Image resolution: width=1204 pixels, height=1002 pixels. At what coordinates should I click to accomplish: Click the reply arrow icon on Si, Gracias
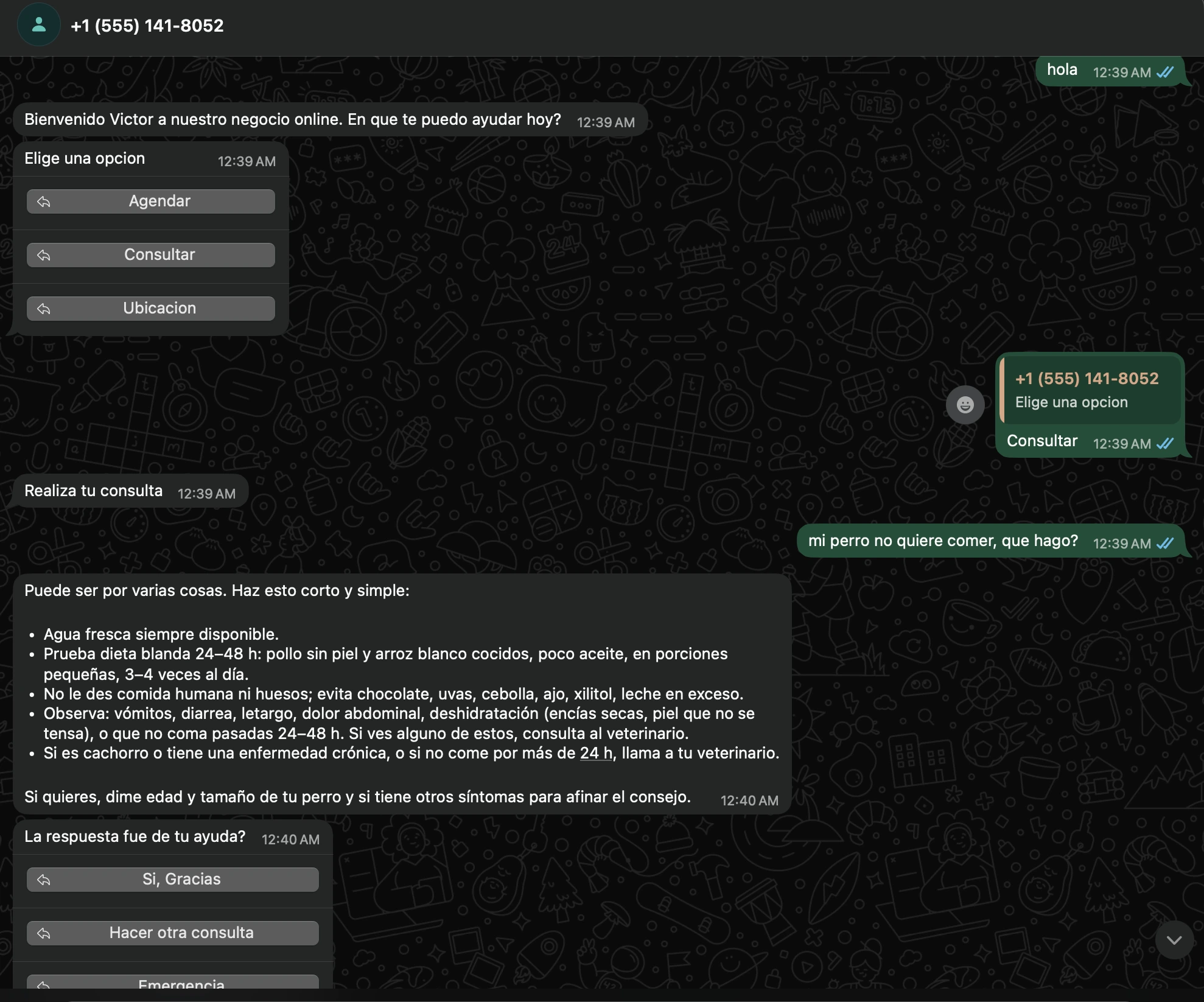[x=43, y=879]
